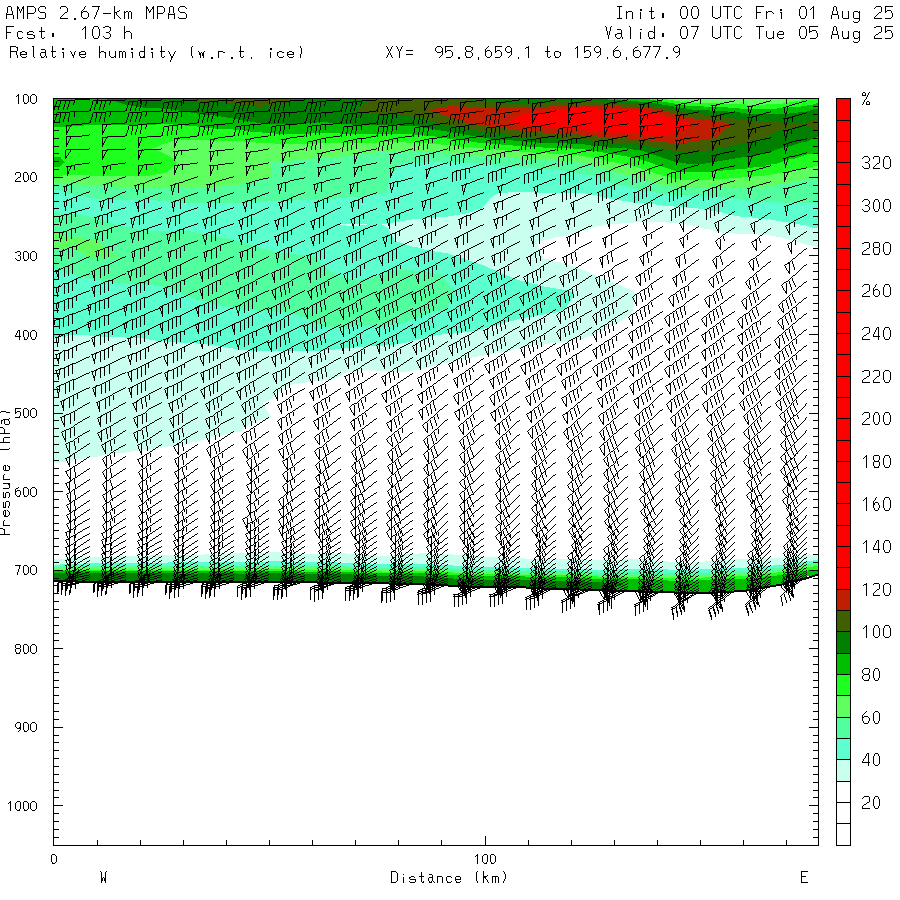The image size is (900, 900).
Task: Click the "Distance (km)" axis title
Action: coord(449,878)
